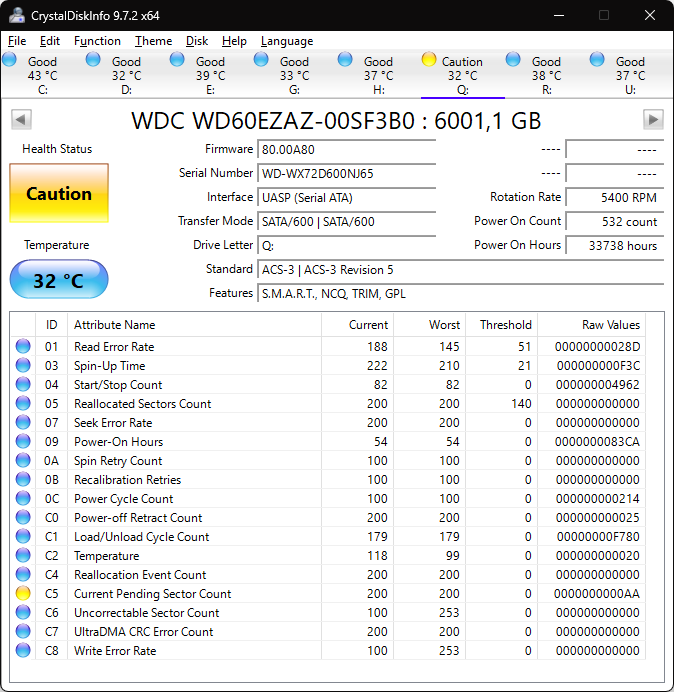Select the U: drive status orb
The image size is (674, 692).
pos(597,60)
